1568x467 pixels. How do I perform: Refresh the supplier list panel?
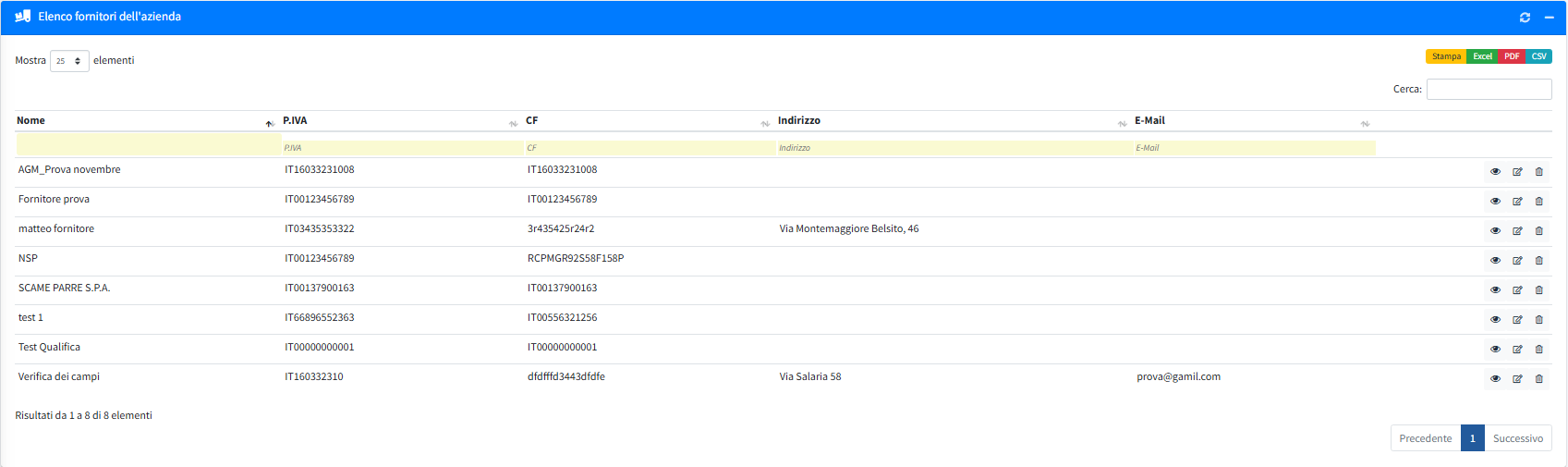1525,18
